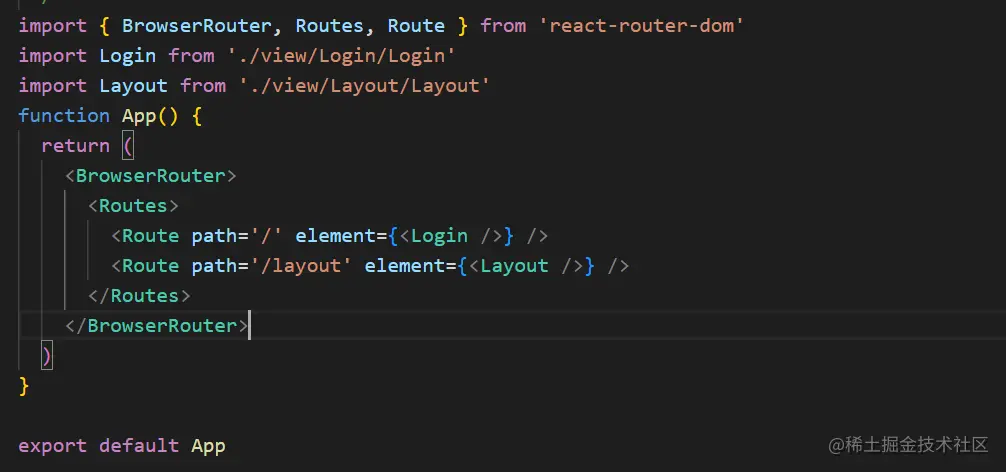Click the opening <Routes> tag
Image resolution: width=1006 pixels, height=472 pixels.
(133, 206)
